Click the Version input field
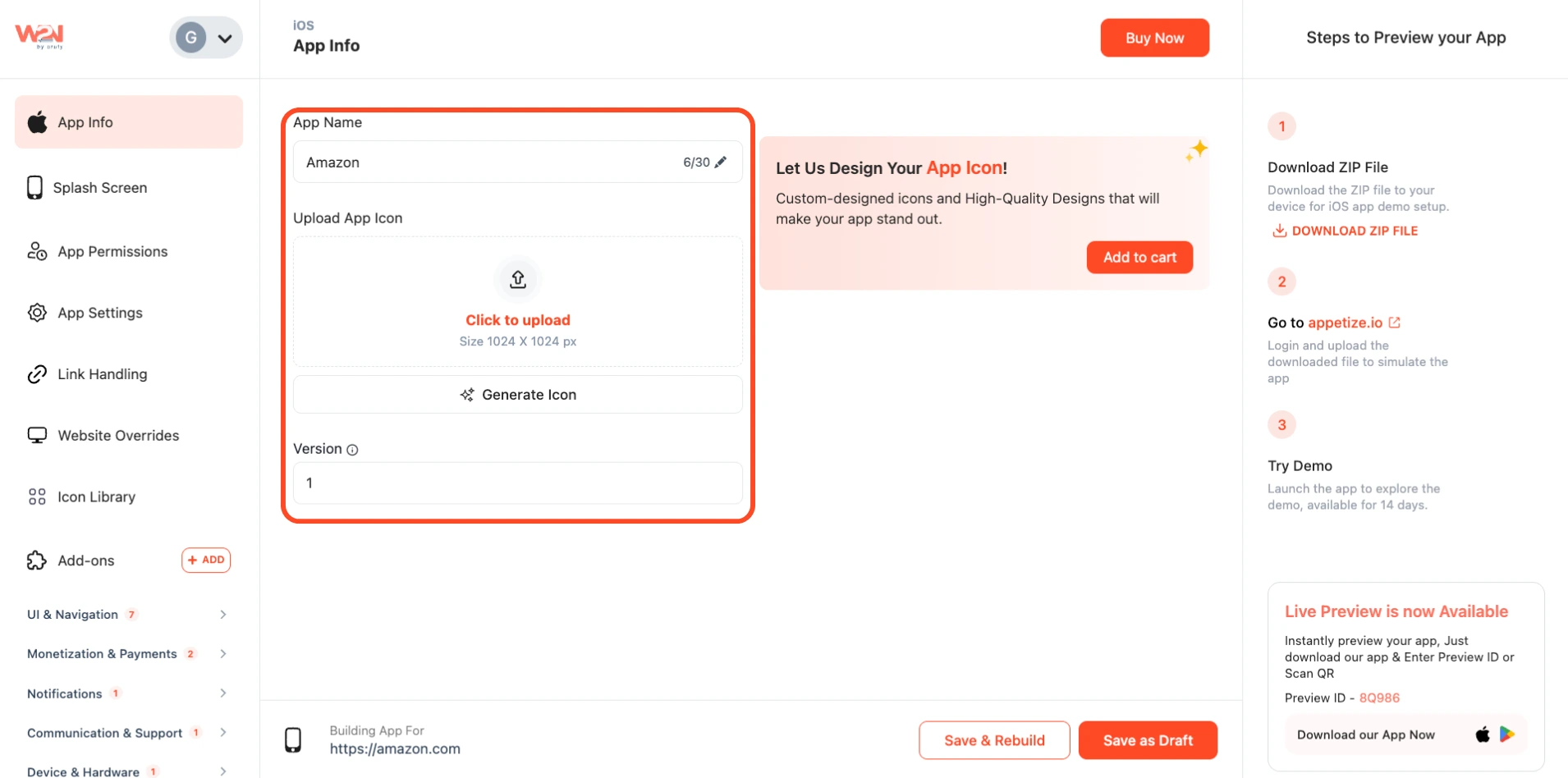The height and width of the screenshot is (778, 1568). tap(518, 483)
